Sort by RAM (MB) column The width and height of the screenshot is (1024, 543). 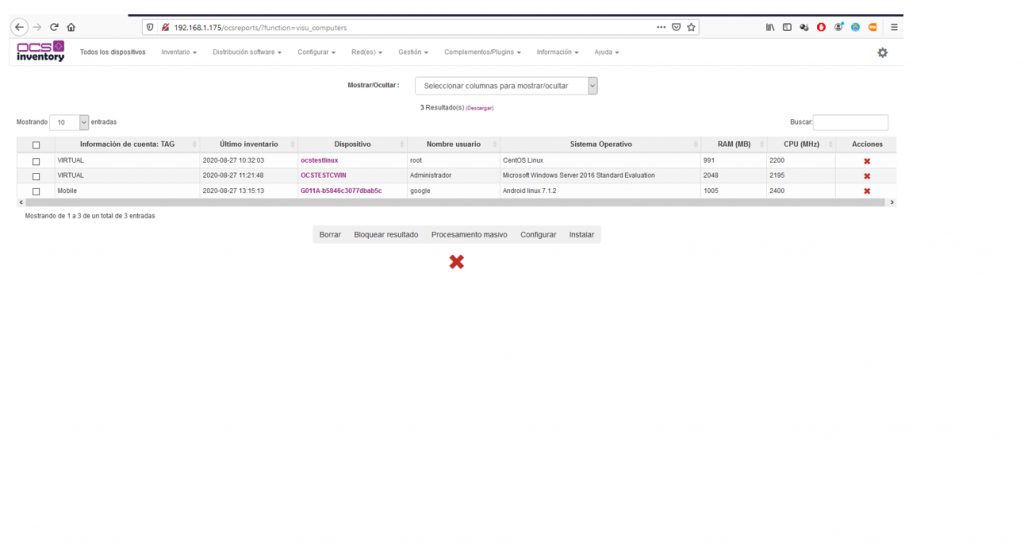click(734, 144)
